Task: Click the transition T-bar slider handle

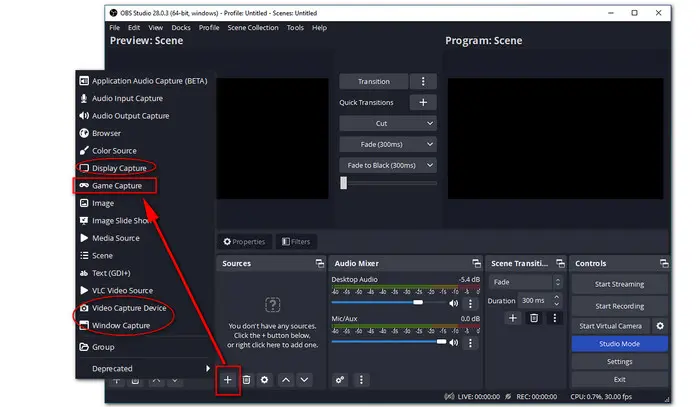Action: coord(343,183)
